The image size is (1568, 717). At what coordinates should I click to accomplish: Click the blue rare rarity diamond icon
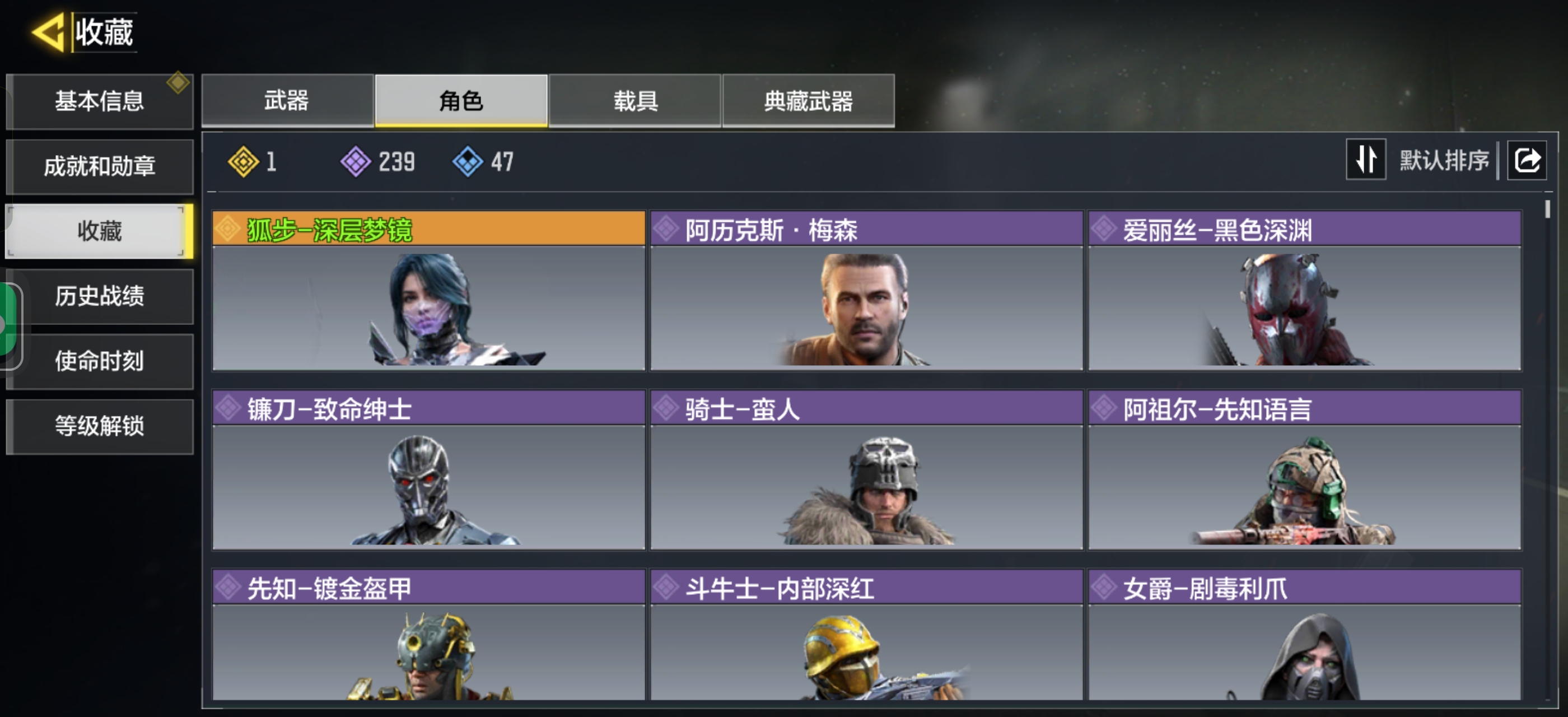468,162
